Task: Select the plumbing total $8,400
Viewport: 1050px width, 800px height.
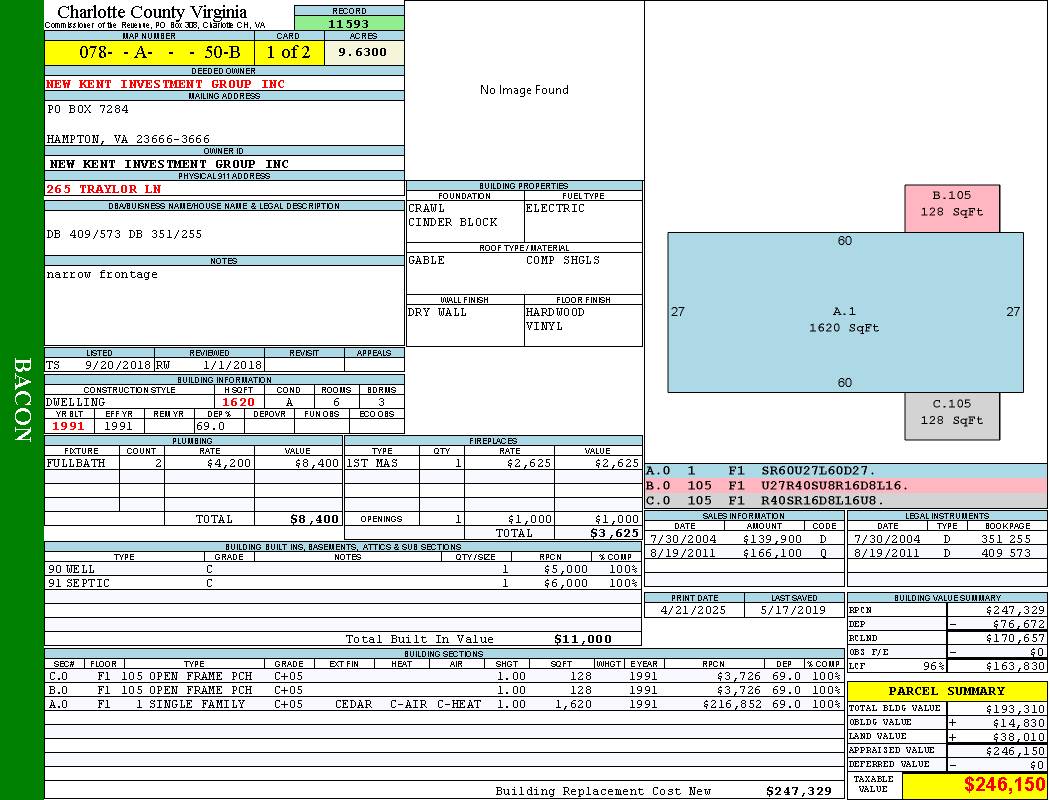Action: 315,519
